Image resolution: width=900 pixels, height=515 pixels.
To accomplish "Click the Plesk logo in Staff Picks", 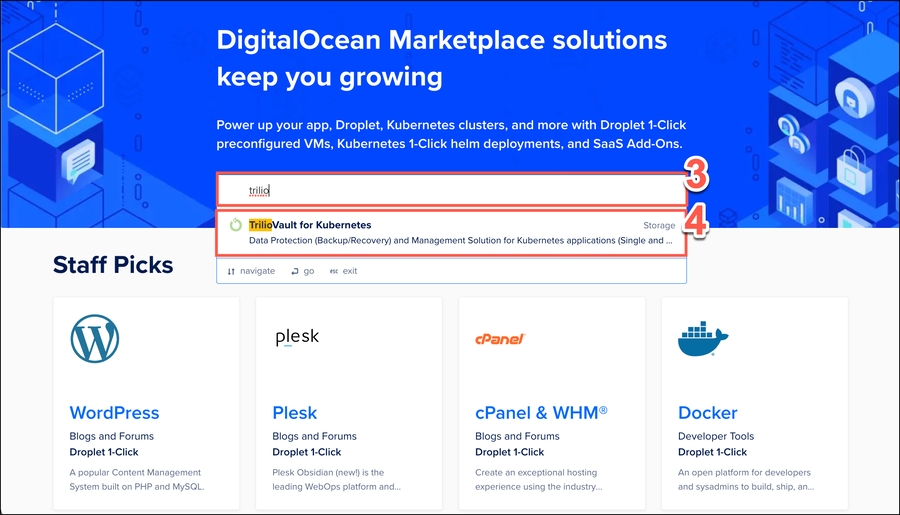I will (297, 337).
